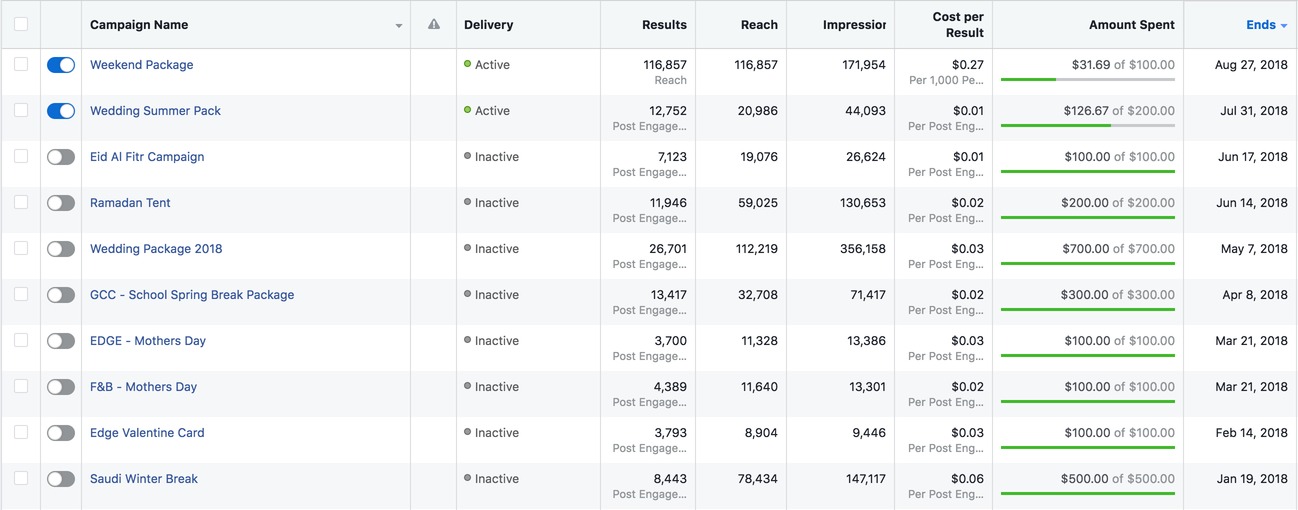Sort by Amount Spent column header
Screen dimensions: 1298x510
coord(1132,25)
